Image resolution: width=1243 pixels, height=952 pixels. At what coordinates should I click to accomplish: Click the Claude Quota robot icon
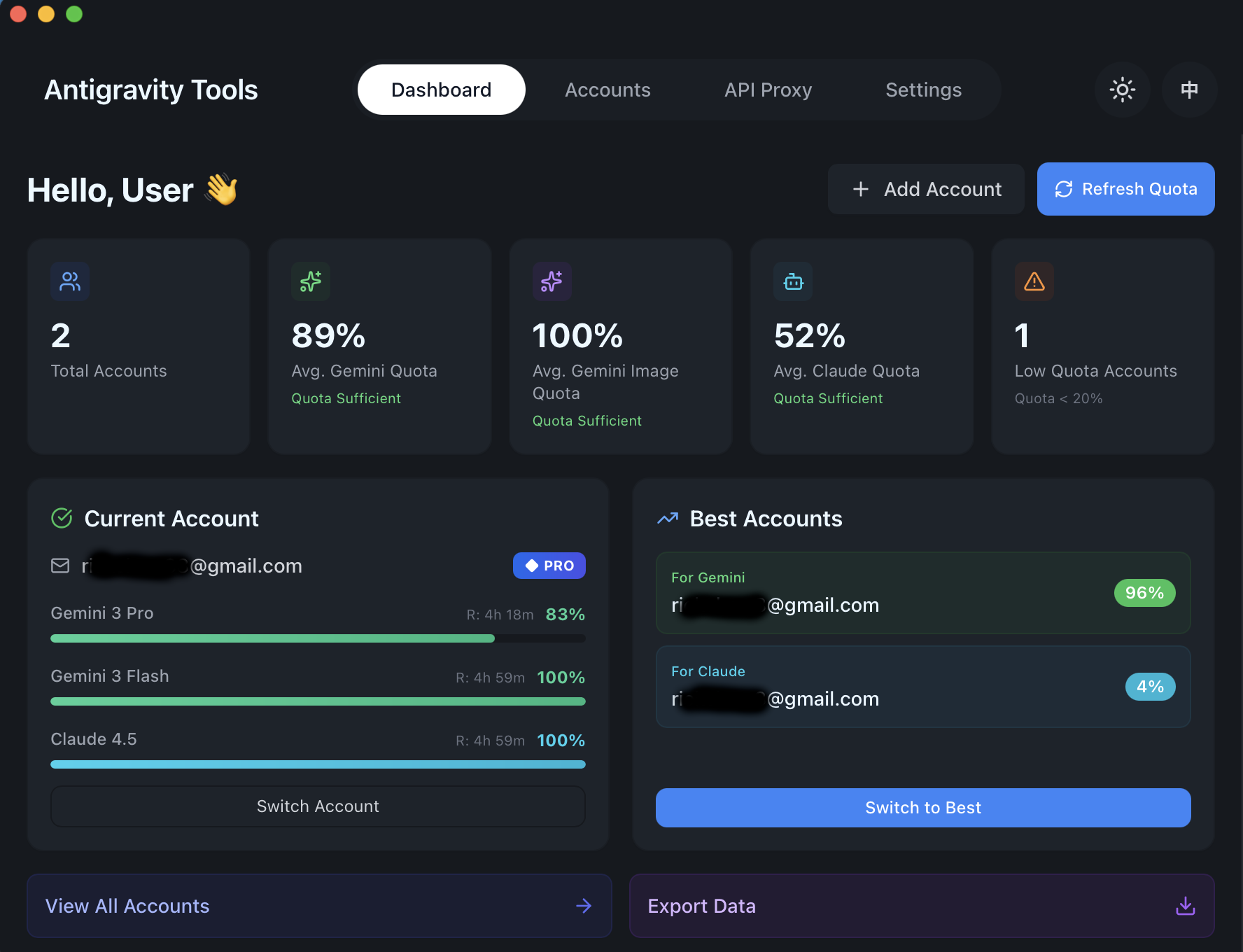(793, 281)
